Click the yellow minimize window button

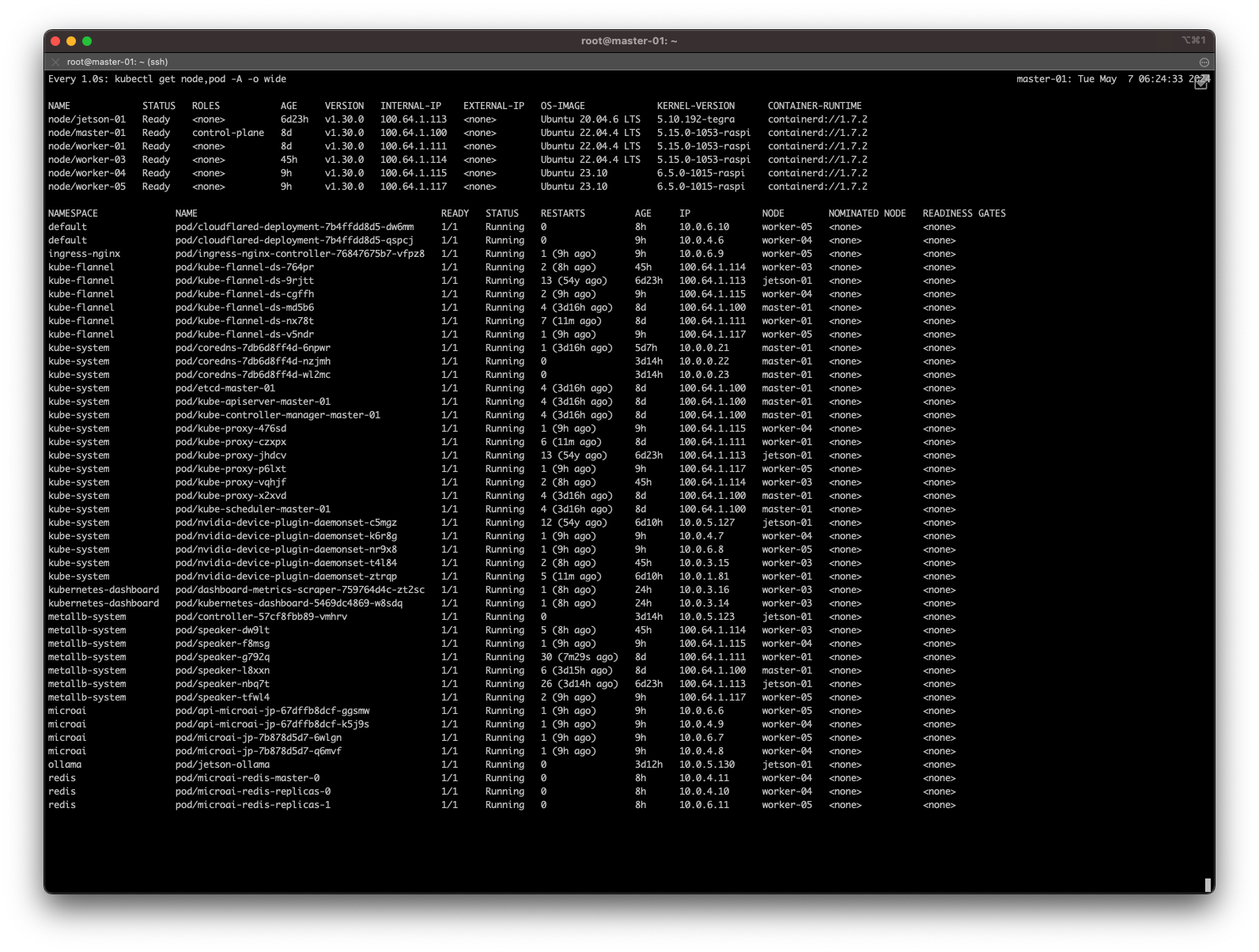point(71,41)
